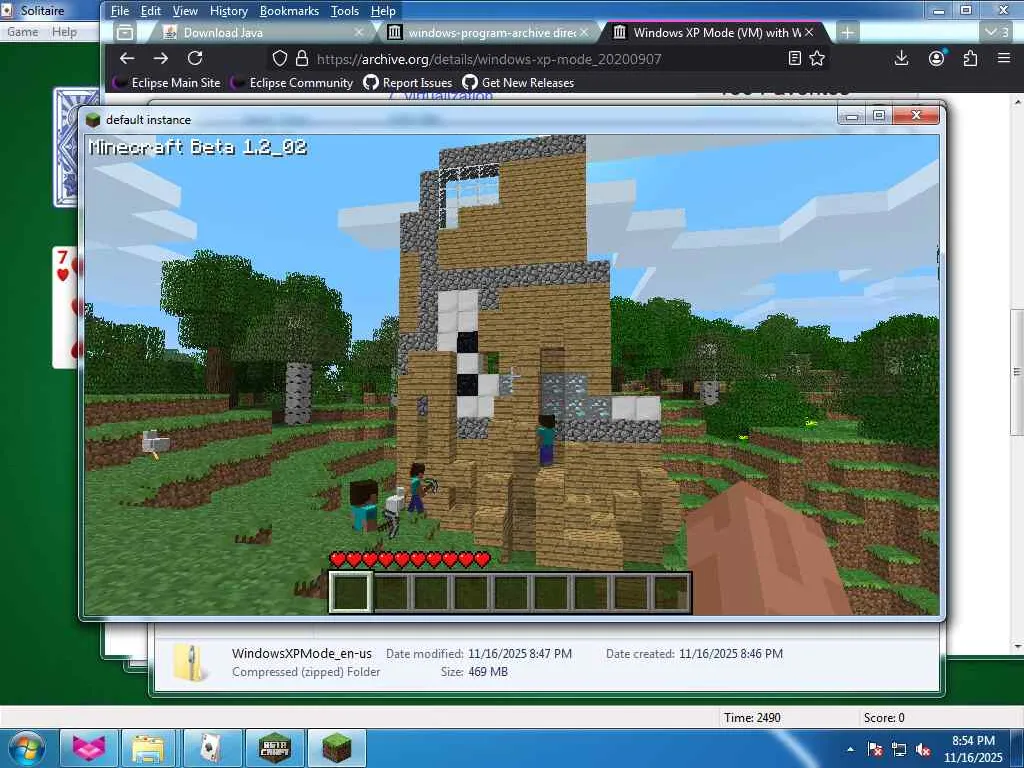Open Firefox hamburger application menu
Screen dimensions: 1024x768
pyautogui.click(x=1004, y=58)
